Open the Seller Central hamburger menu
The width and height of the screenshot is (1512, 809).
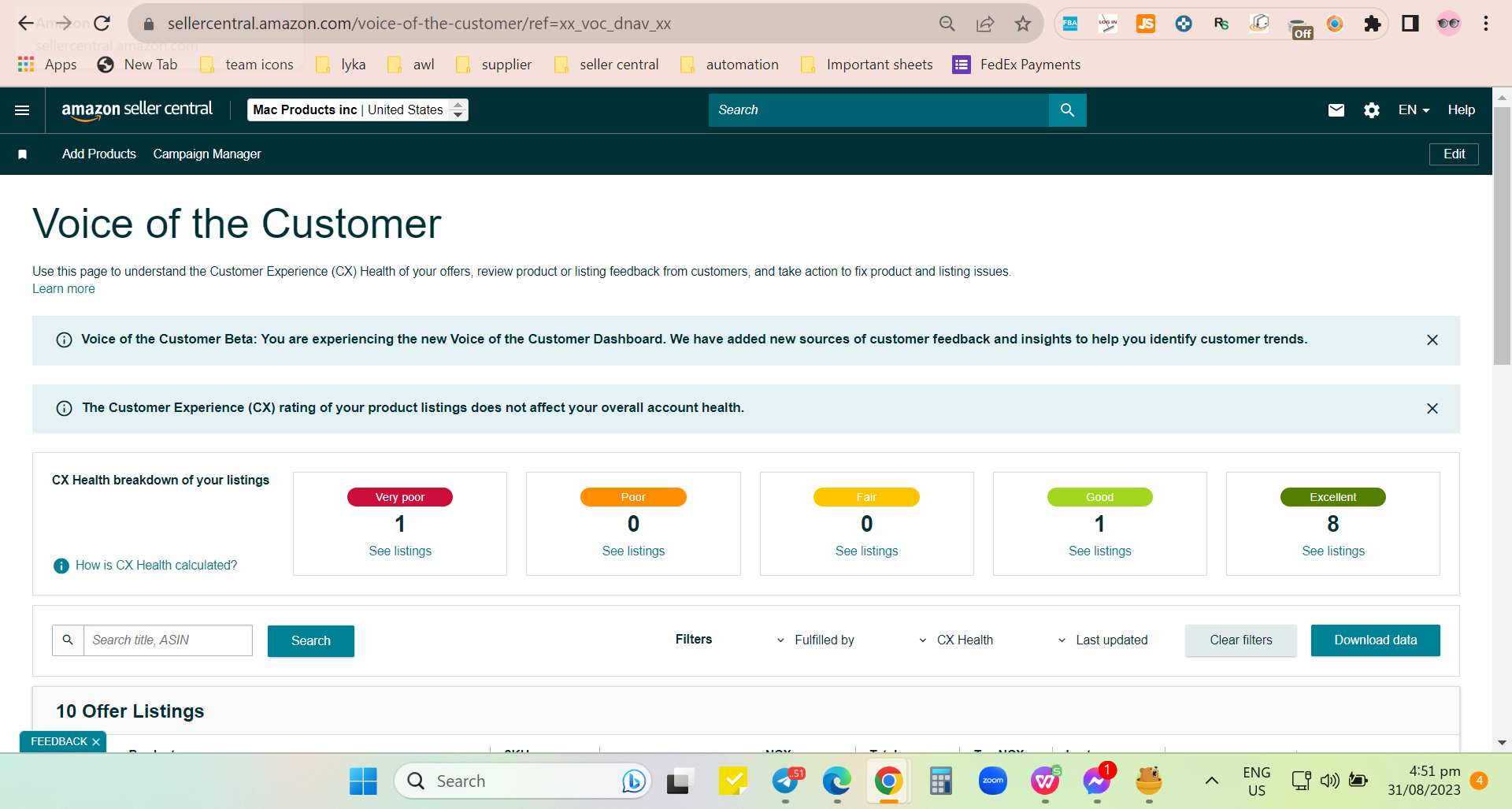22,110
